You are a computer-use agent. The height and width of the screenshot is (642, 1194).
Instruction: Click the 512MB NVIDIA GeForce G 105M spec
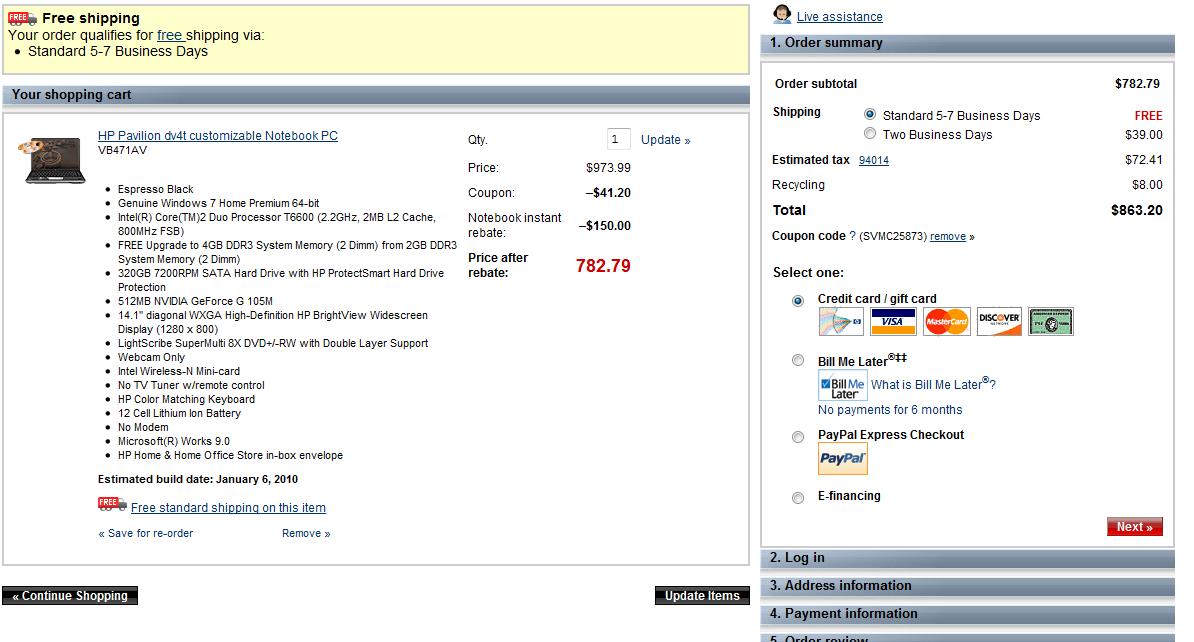point(195,301)
